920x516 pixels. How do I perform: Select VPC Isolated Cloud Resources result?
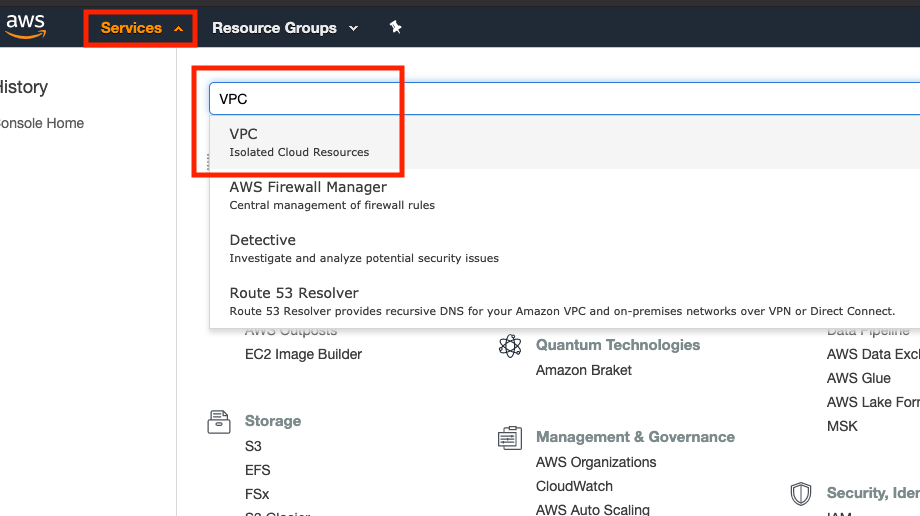click(299, 142)
